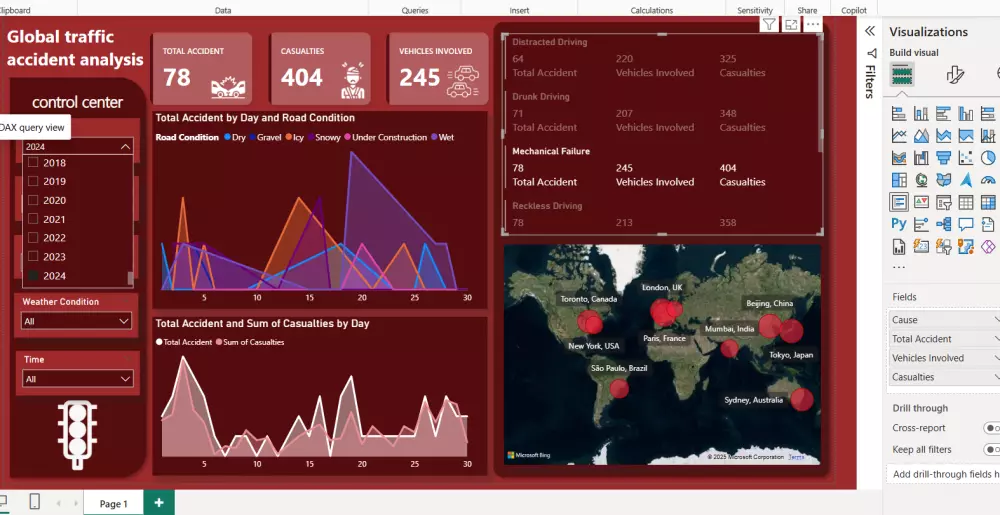Open the Terms link on the map
The width and height of the screenshot is (1000, 515).
795,457
